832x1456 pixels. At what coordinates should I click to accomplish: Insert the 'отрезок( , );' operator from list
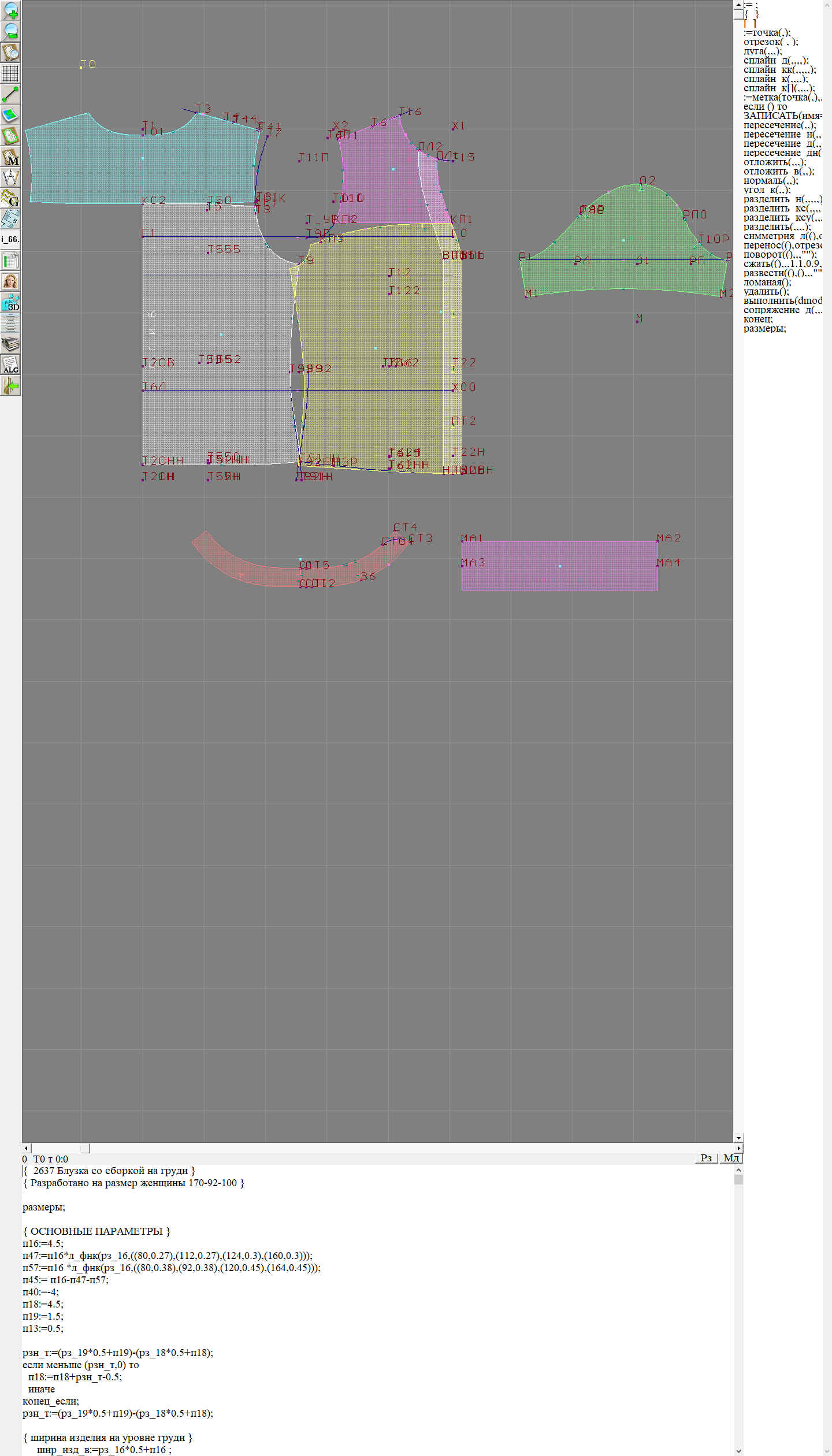(x=771, y=42)
